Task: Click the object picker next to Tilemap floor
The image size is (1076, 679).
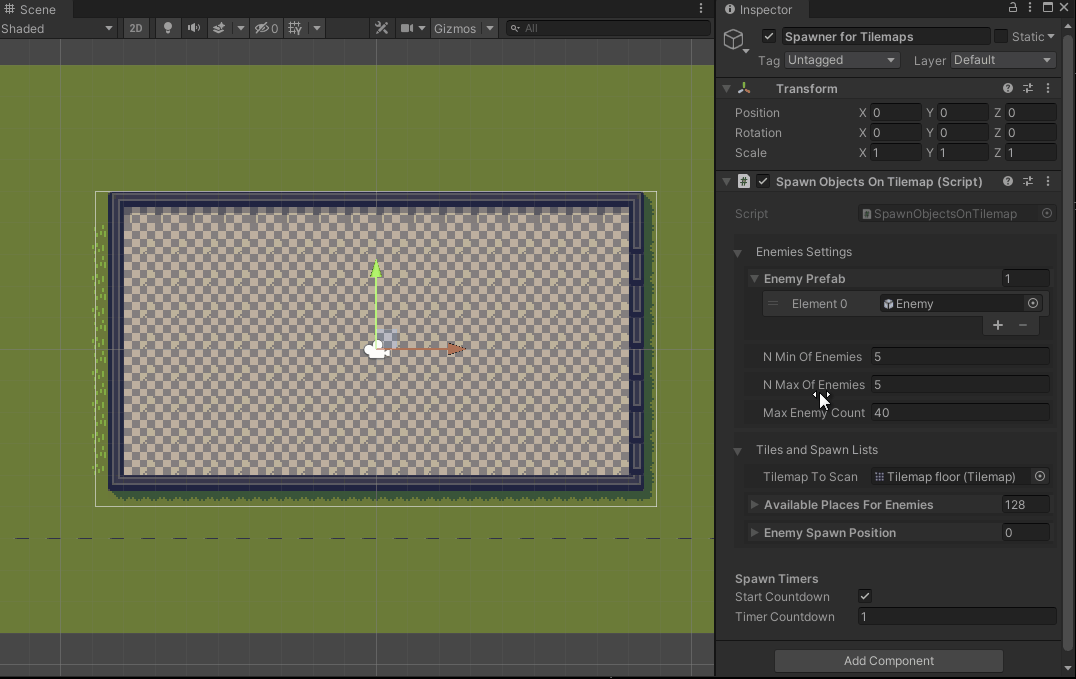Action: click(x=1040, y=477)
